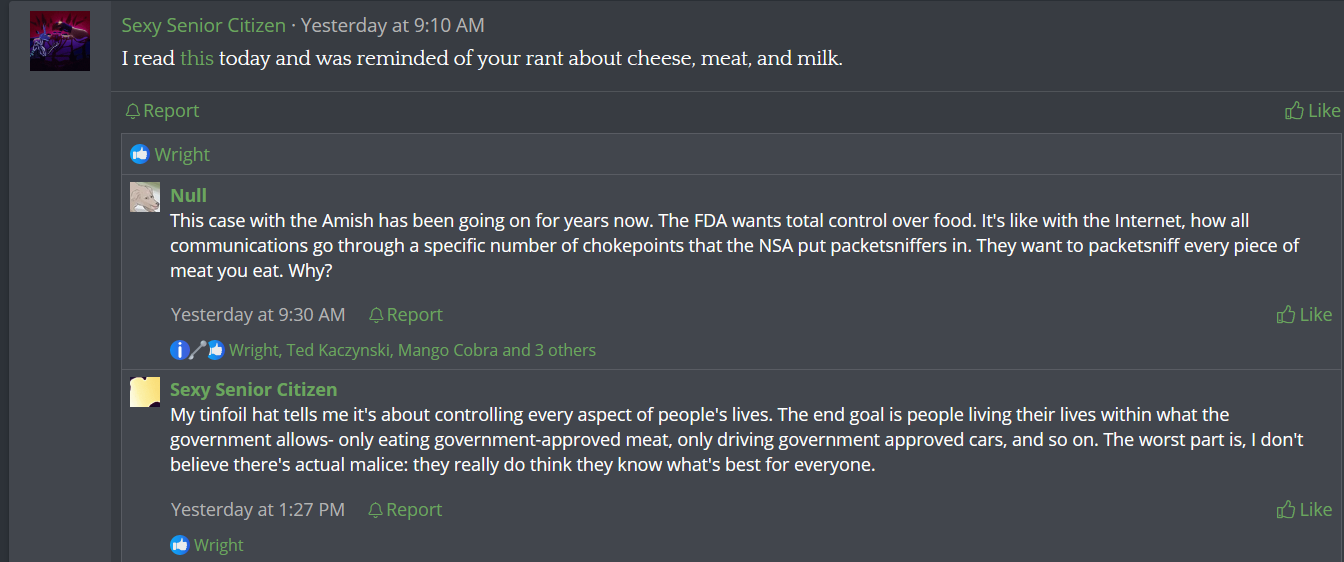Click the bell Report icon on Null's comment
1344x562 pixels.
(x=376, y=315)
